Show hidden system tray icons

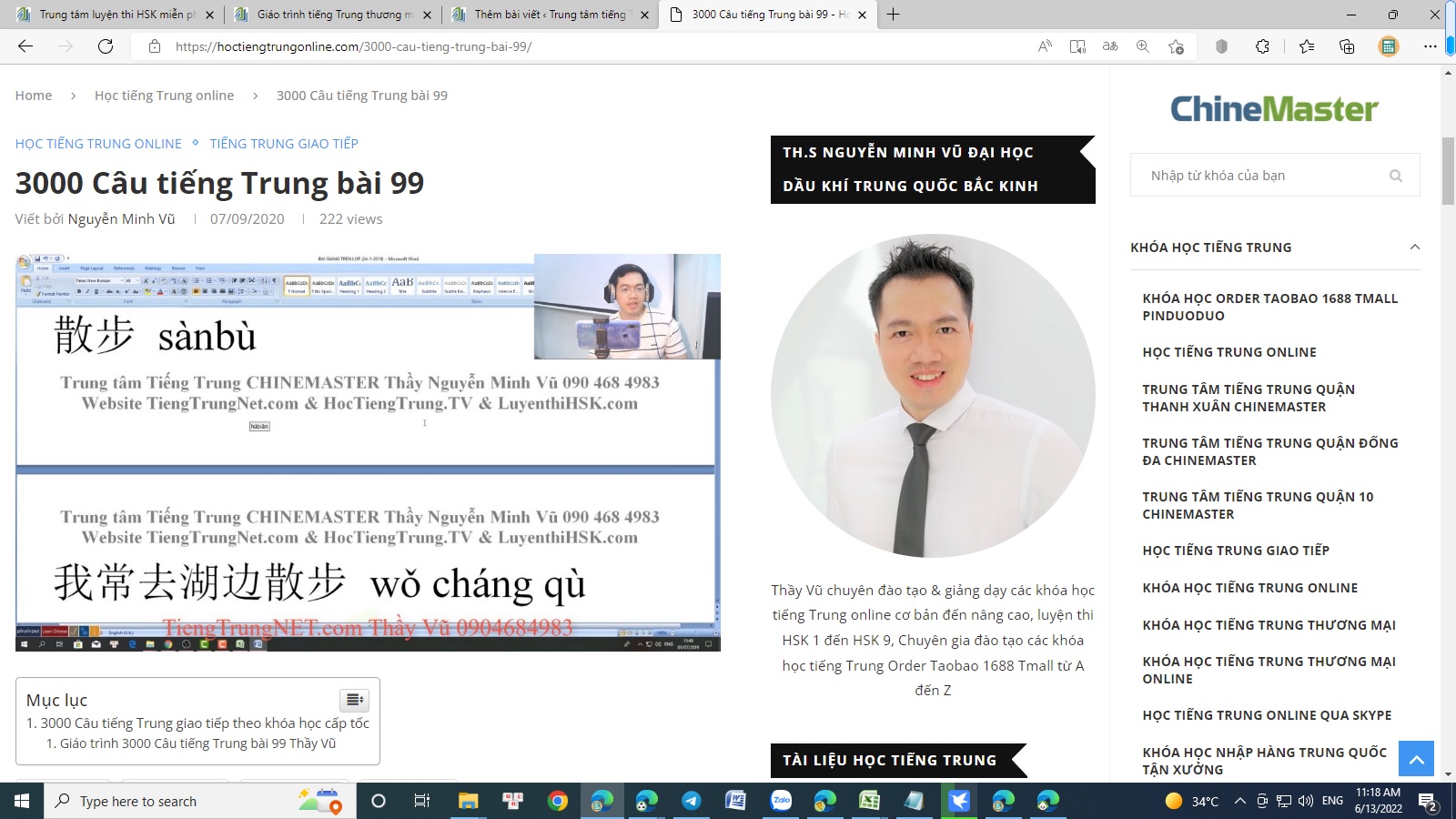coord(1239,801)
